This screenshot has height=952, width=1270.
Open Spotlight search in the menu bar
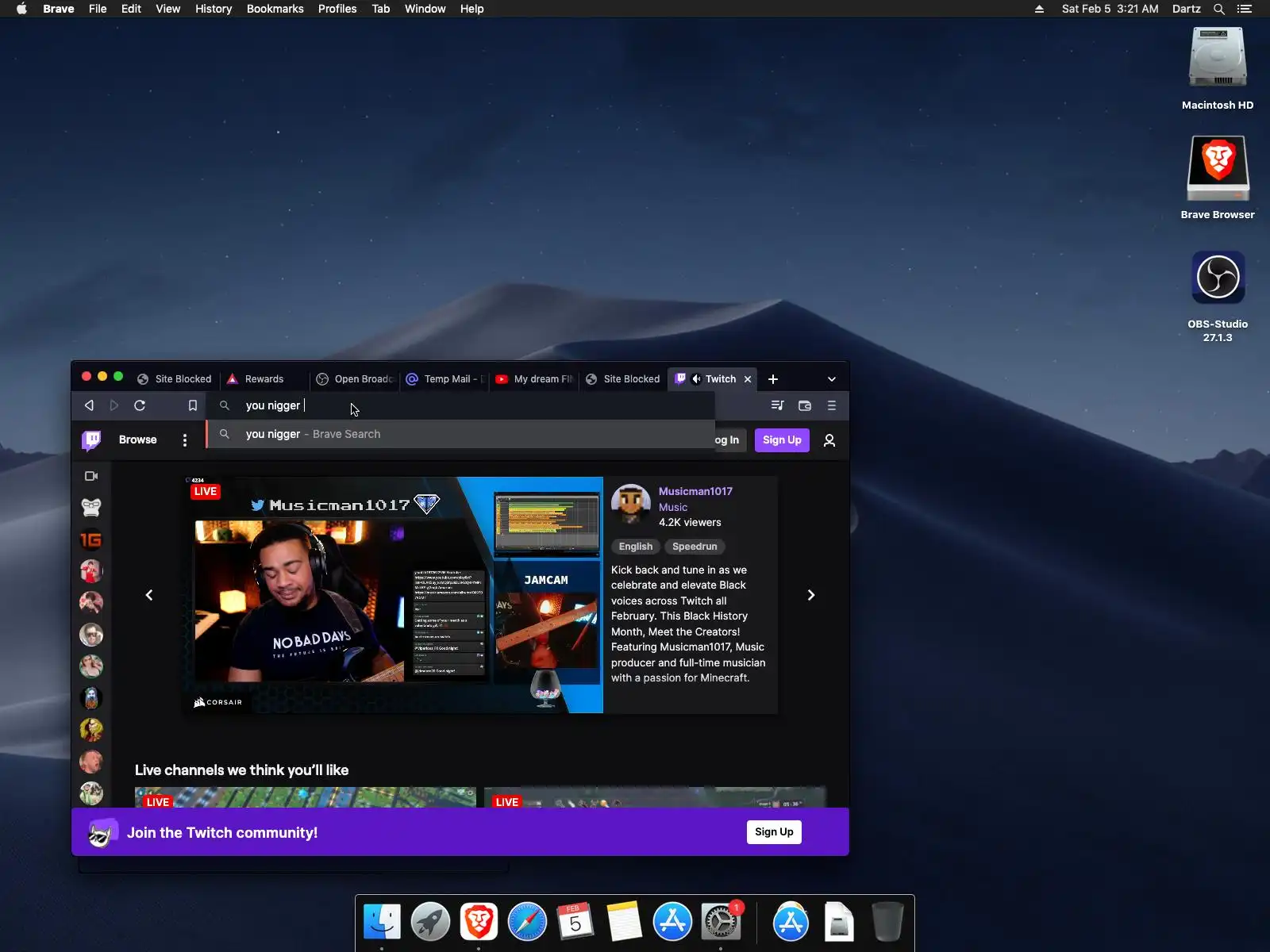1219,9
